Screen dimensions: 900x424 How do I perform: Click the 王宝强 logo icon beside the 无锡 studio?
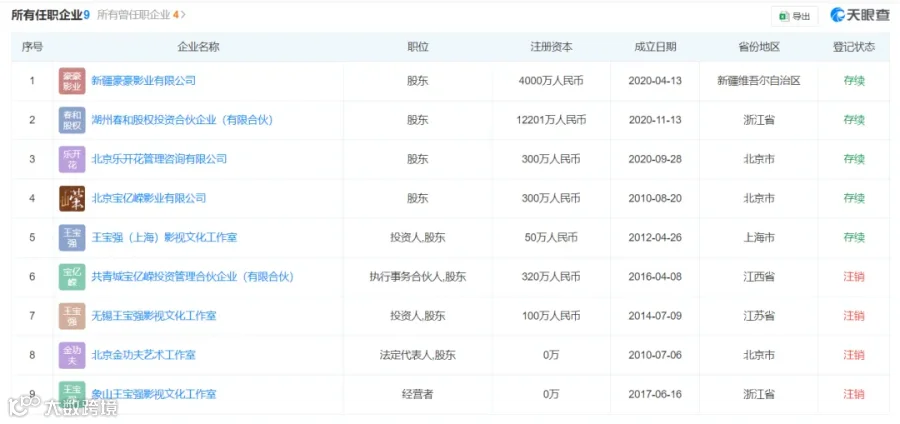[72, 316]
